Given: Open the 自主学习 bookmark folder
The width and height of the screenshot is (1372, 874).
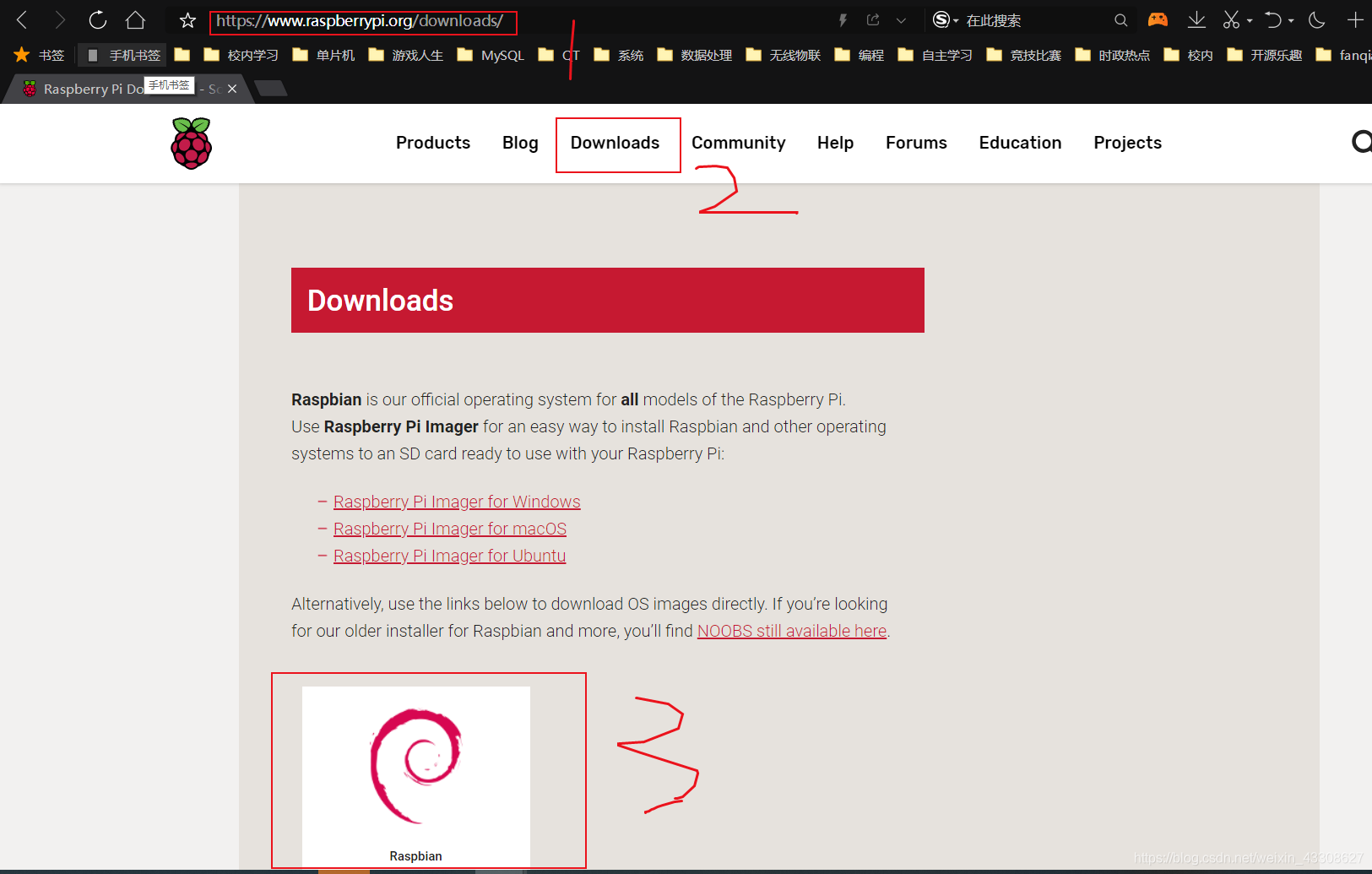Looking at the screenshot, I should point(935,55).
